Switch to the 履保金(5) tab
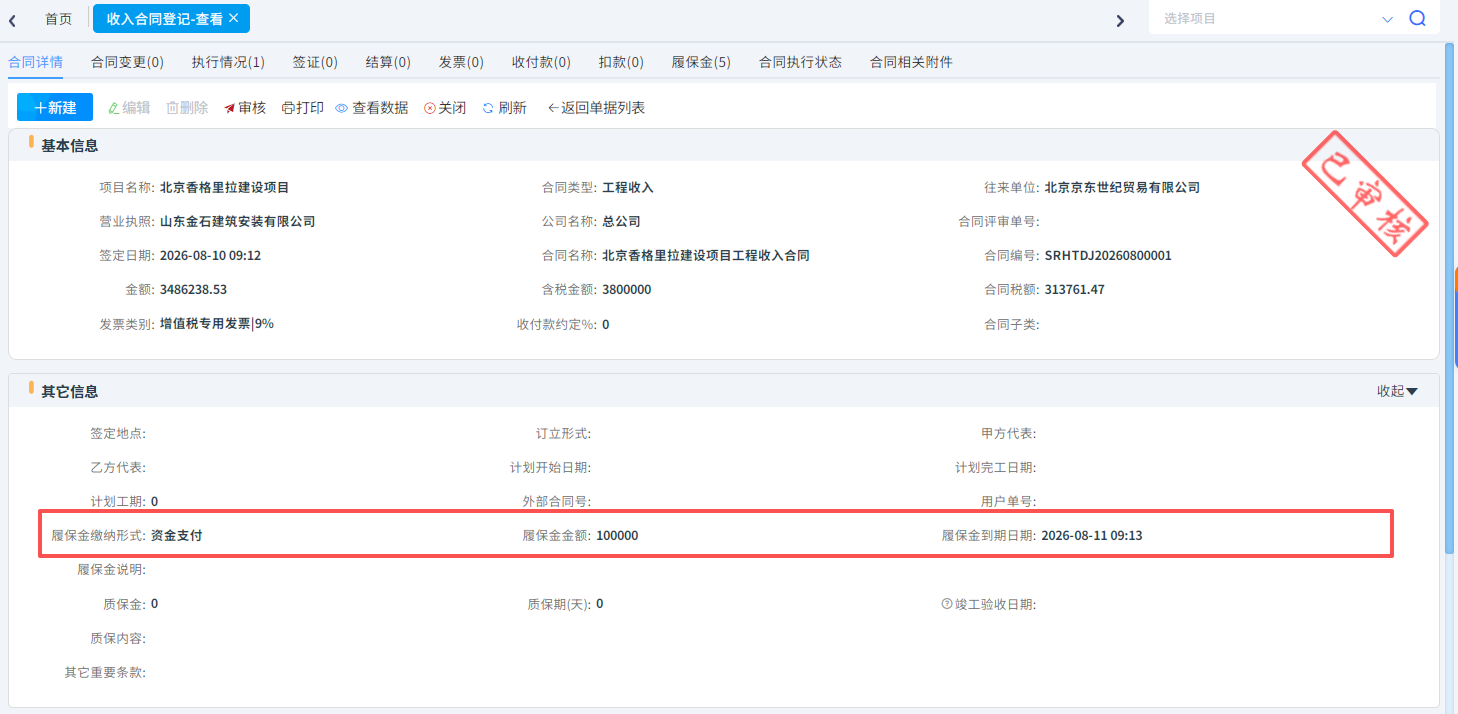This screenshot has width=1458, height=714. 701,62
